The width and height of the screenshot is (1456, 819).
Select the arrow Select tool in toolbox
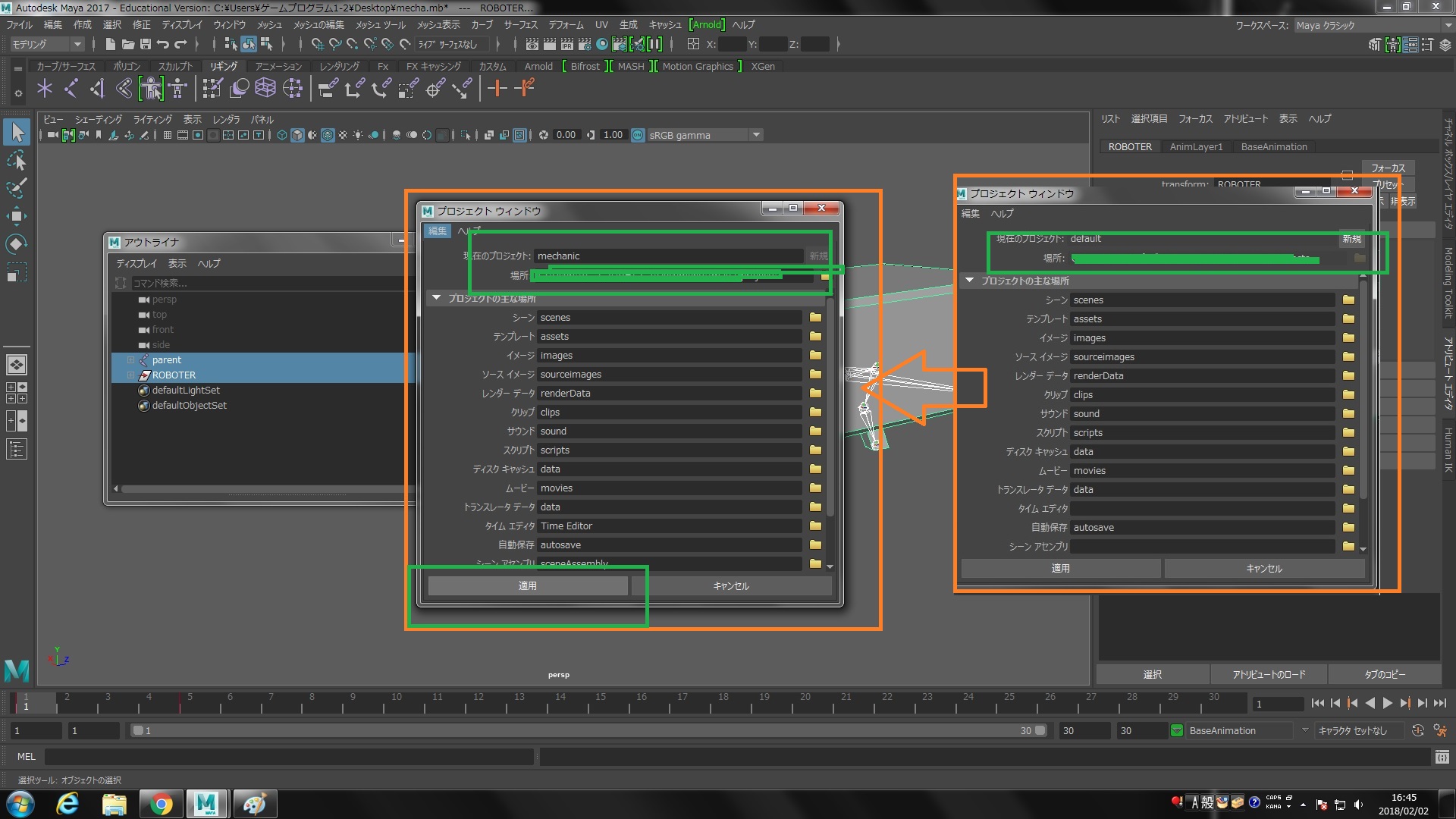[x=17, y=132]
